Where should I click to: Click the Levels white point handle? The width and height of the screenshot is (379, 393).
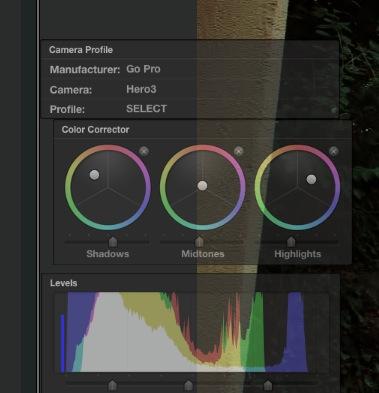268,386
